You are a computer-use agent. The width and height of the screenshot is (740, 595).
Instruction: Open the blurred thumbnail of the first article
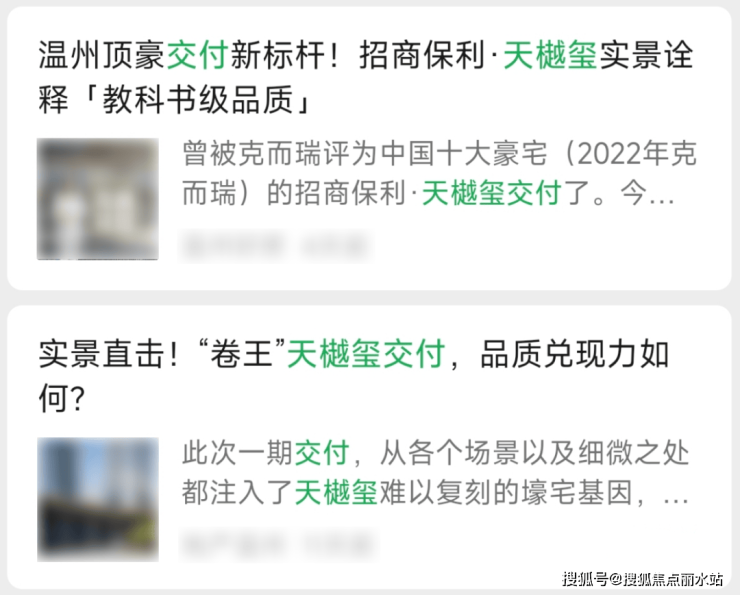point(98,199)
